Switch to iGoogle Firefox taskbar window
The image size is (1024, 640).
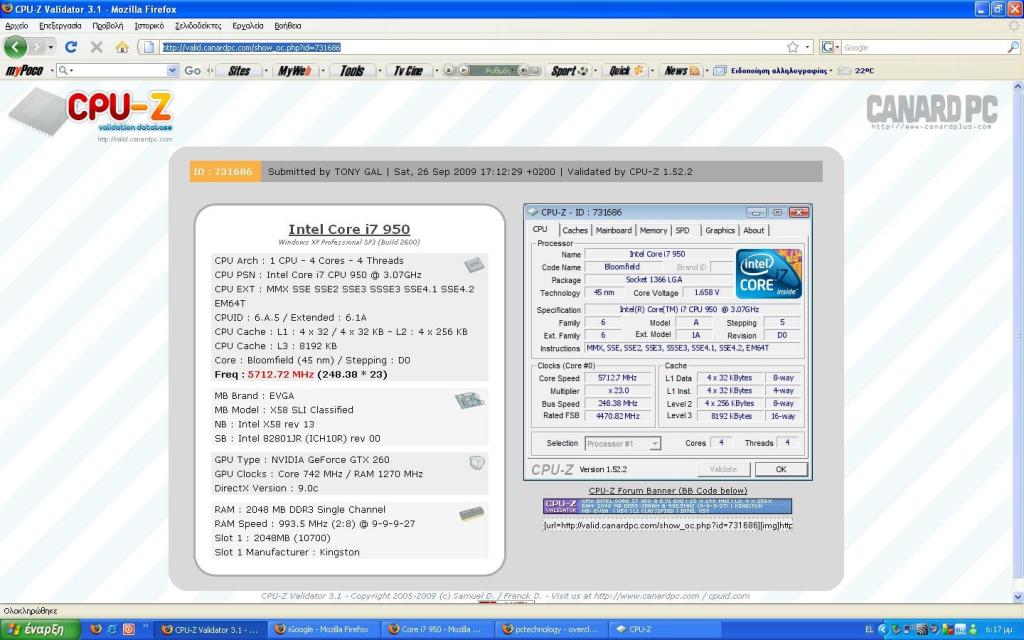coord(323,630)
